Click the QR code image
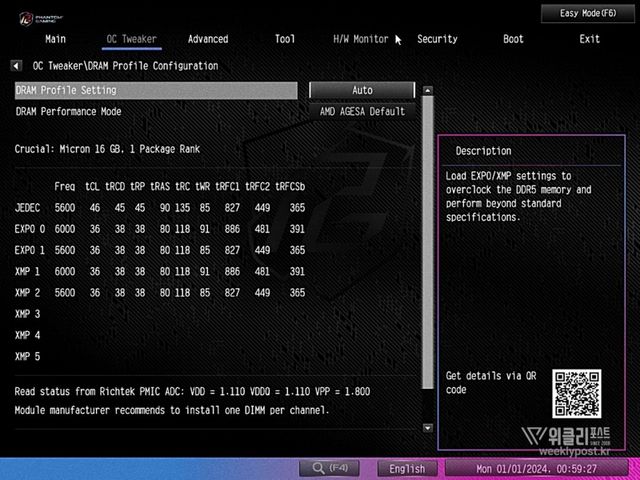Viewport: 640px width, 480px height. pos(576,393)
